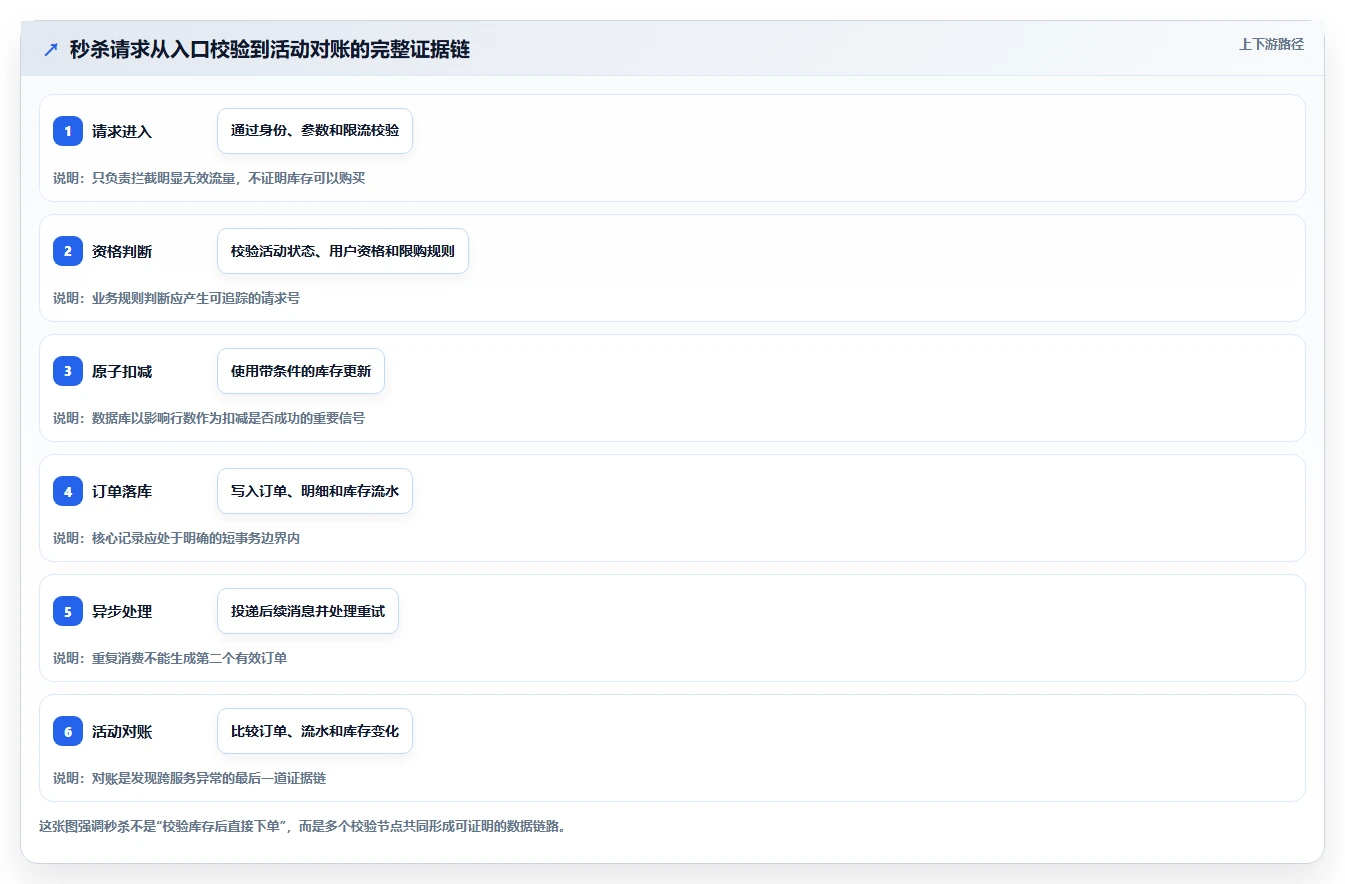The height and width of the screenshot is (884, 1345).
Task: Select the 通过身份、参数和限流校验 chip
Action: pos(315,131)
